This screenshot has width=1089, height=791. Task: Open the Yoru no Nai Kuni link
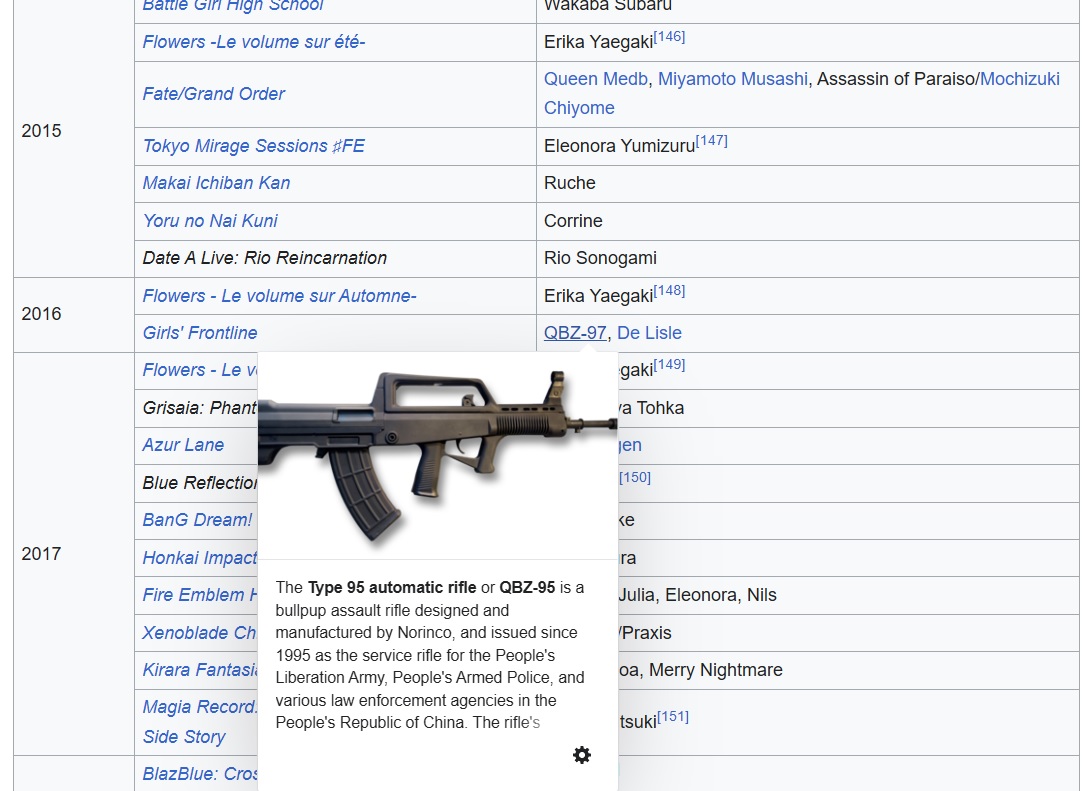click(x=210, y=221)
